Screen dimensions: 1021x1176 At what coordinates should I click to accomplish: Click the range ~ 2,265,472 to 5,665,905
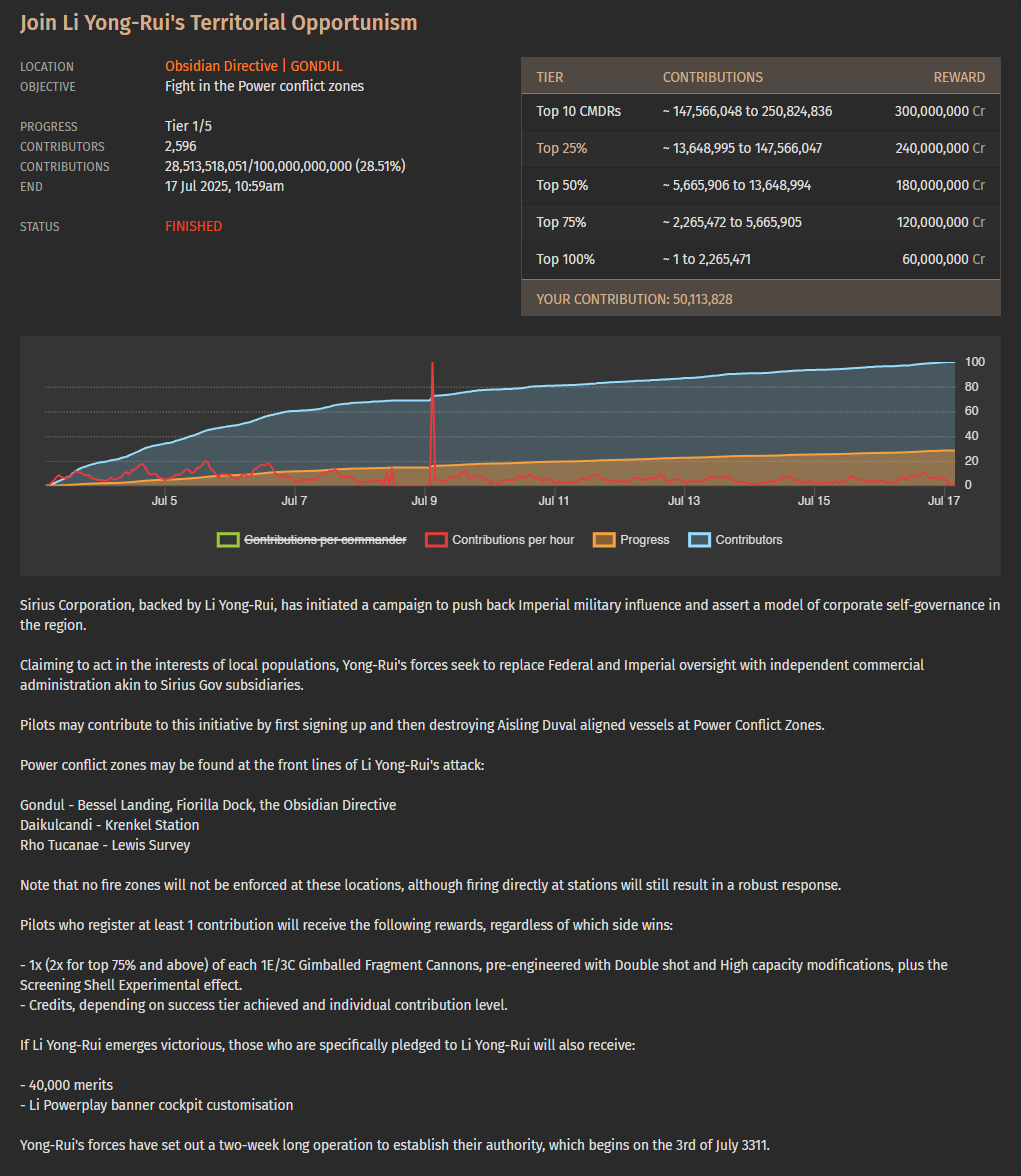[x=732, y=222]
